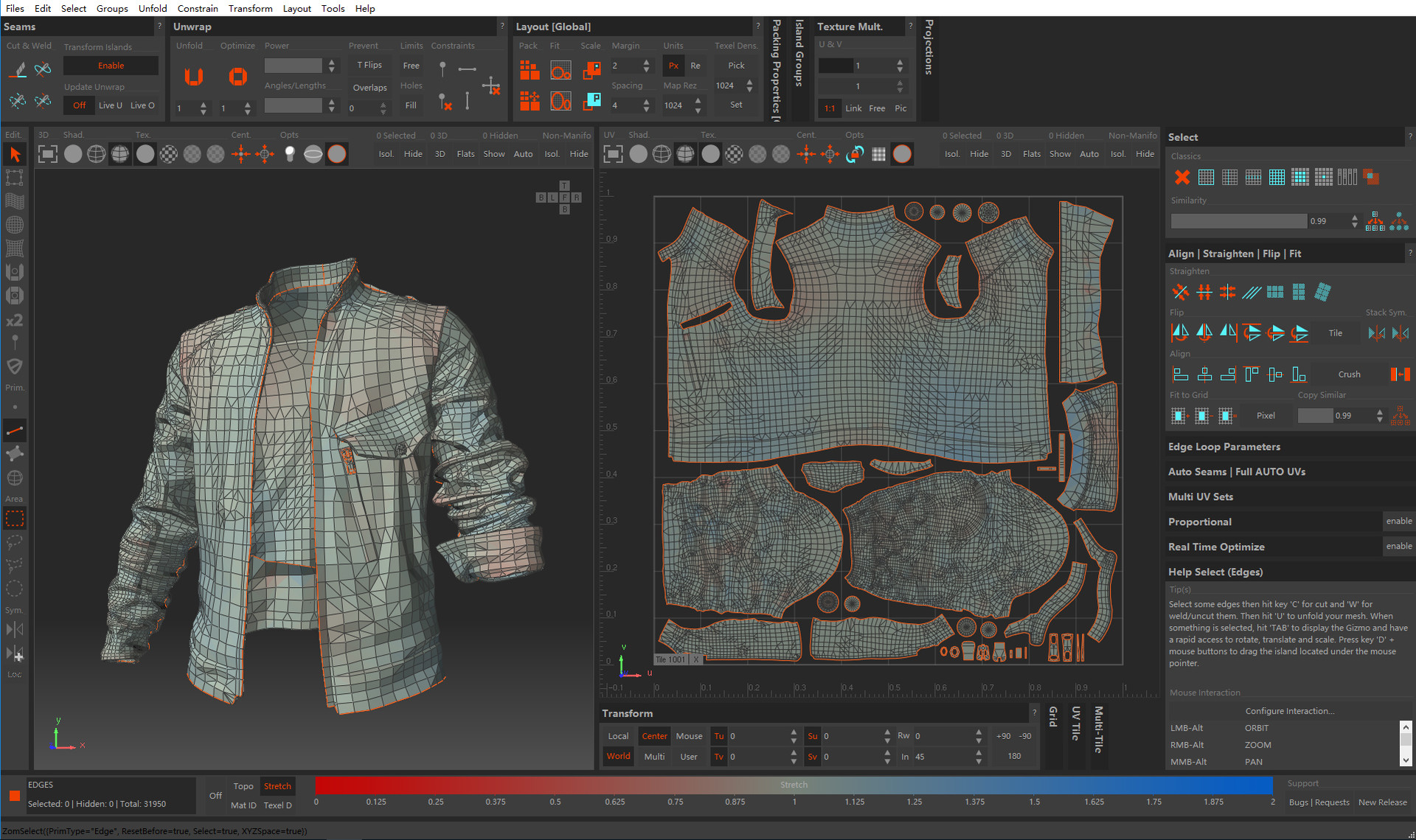Screen dimensions: 1416x840
Task: Open the New Release link in Support
Action: tap(1382, 802)
